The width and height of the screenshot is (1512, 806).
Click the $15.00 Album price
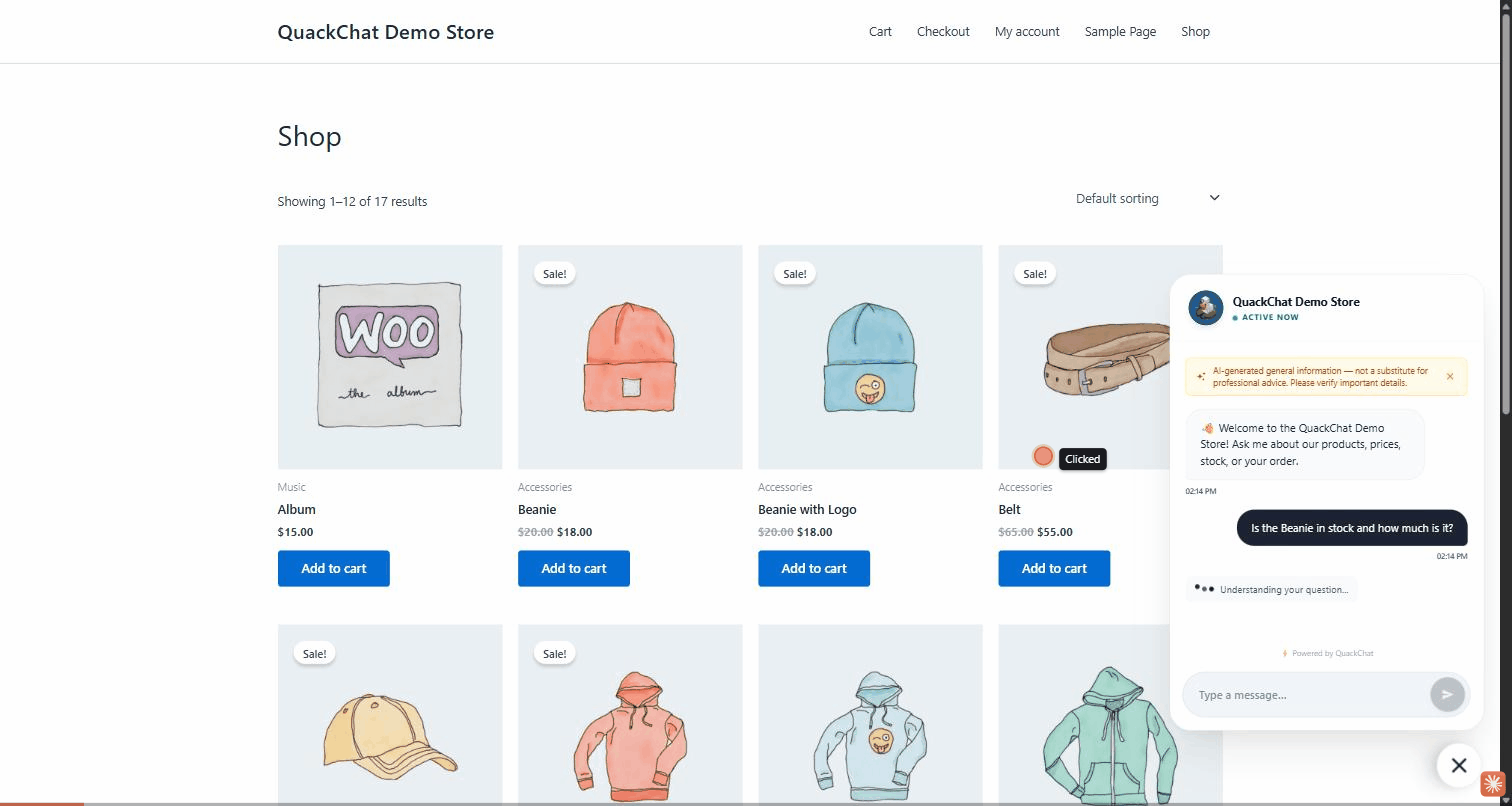pos(295,532)
